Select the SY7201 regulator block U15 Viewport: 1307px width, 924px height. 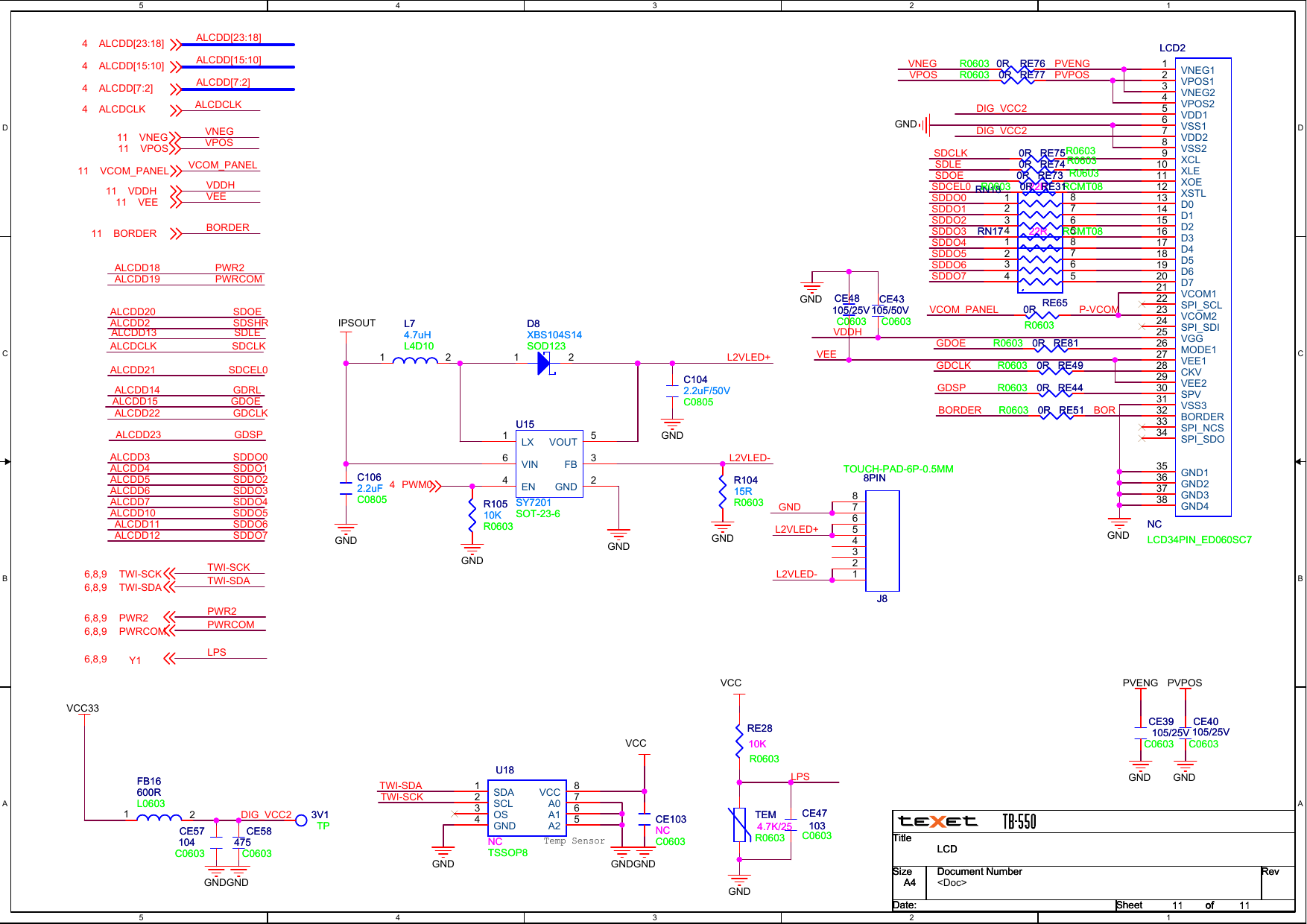(549, 463)
